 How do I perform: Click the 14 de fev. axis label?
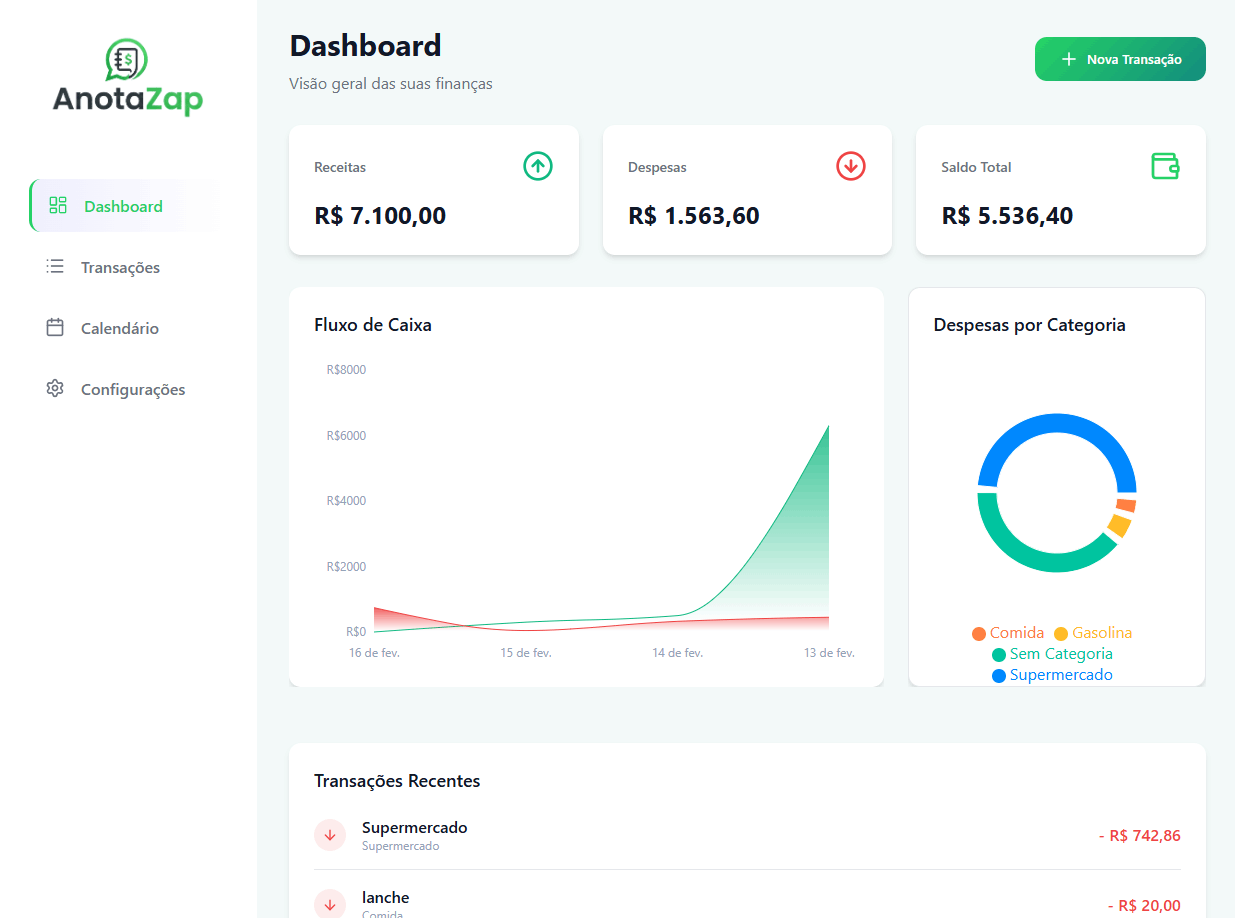tap(677, 651)
